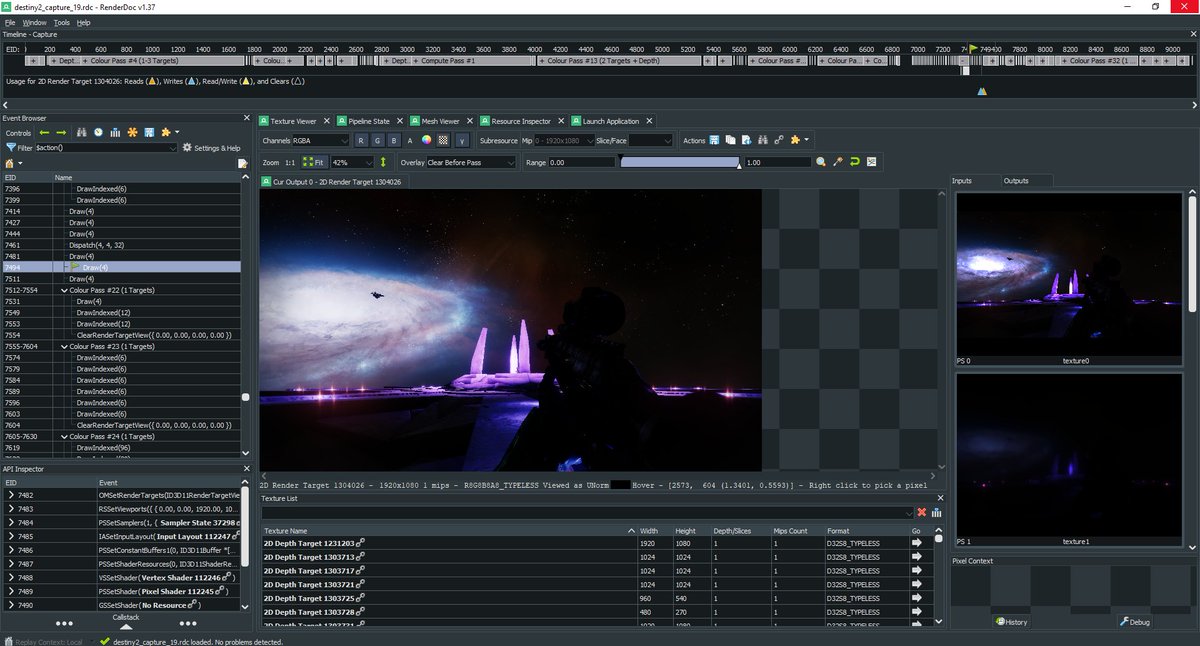The image size is (1200, 646).
Task: Click the flip vertical green arrow icon
Action: click(382, 161)
